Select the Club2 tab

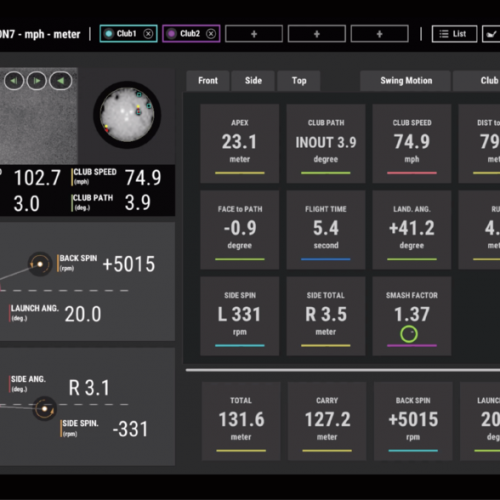coord(191,34)
